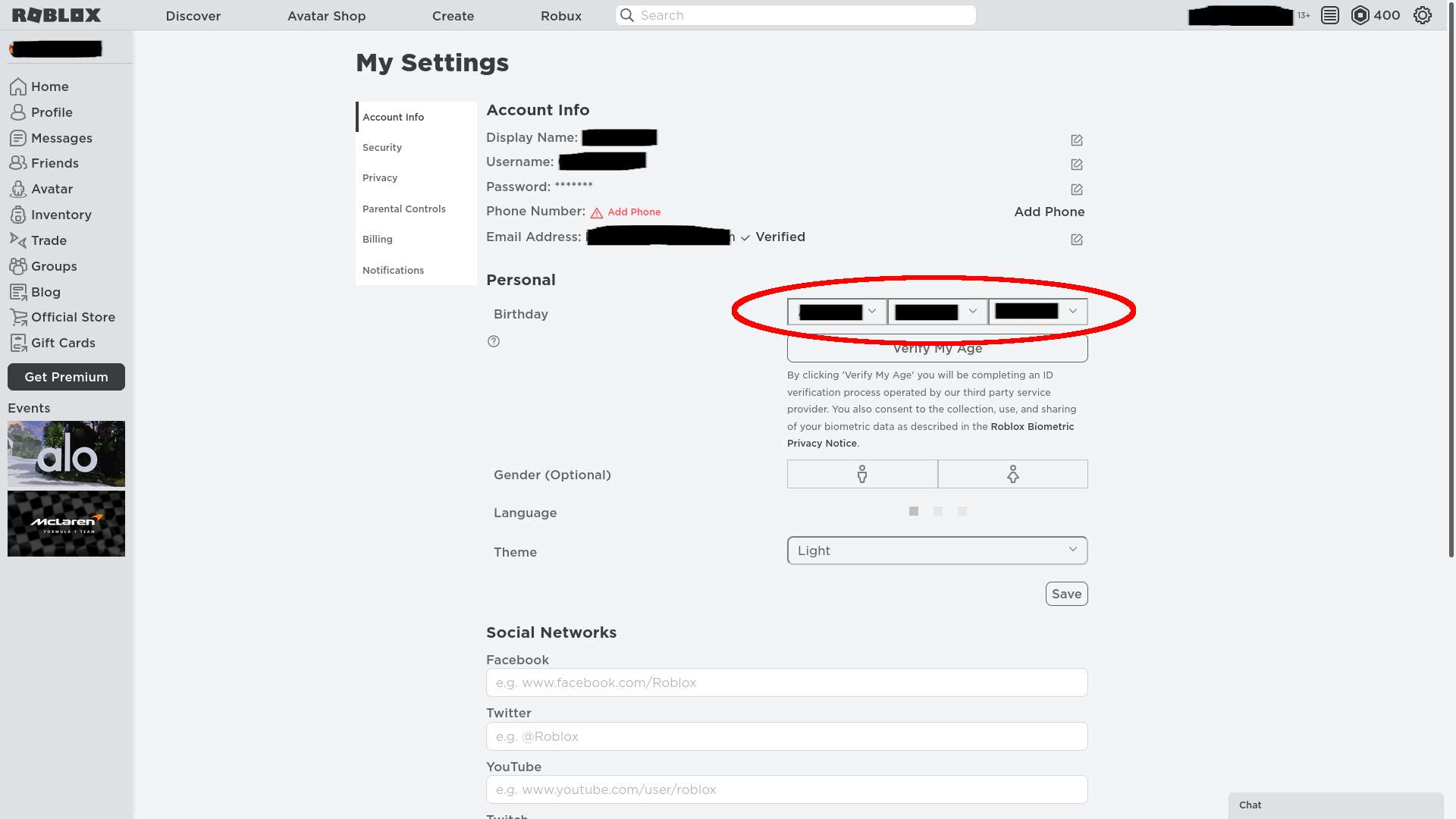Switch to the Billing settings tab

tap(416, 239)
